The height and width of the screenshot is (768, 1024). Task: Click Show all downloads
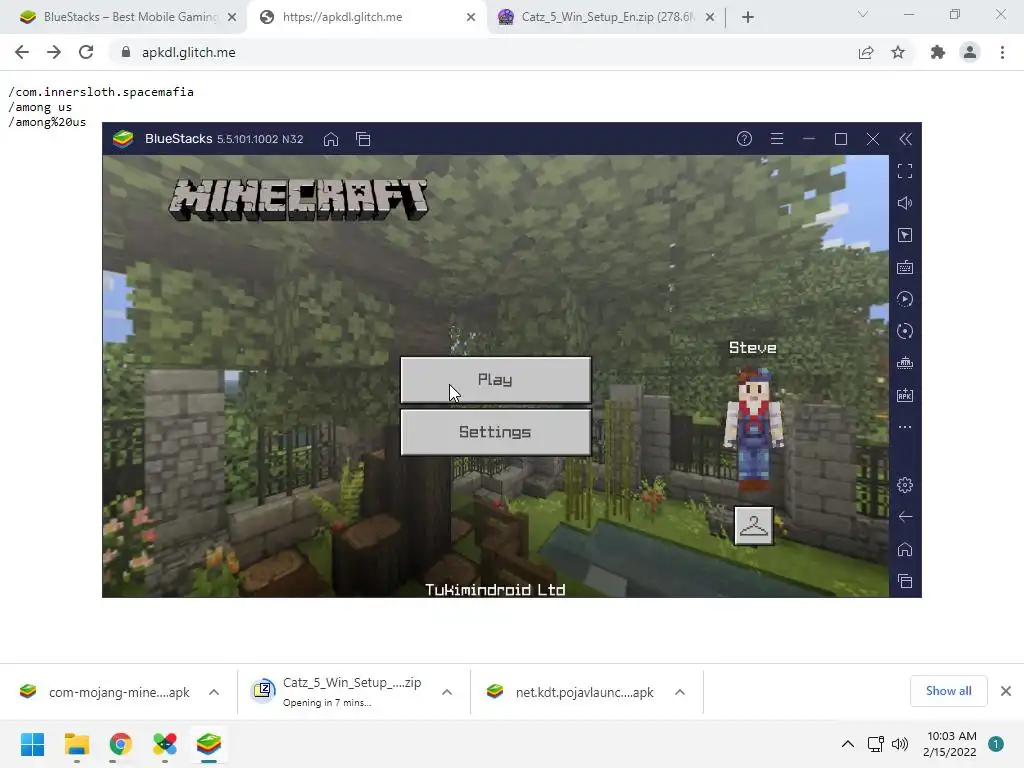(948, 691)
